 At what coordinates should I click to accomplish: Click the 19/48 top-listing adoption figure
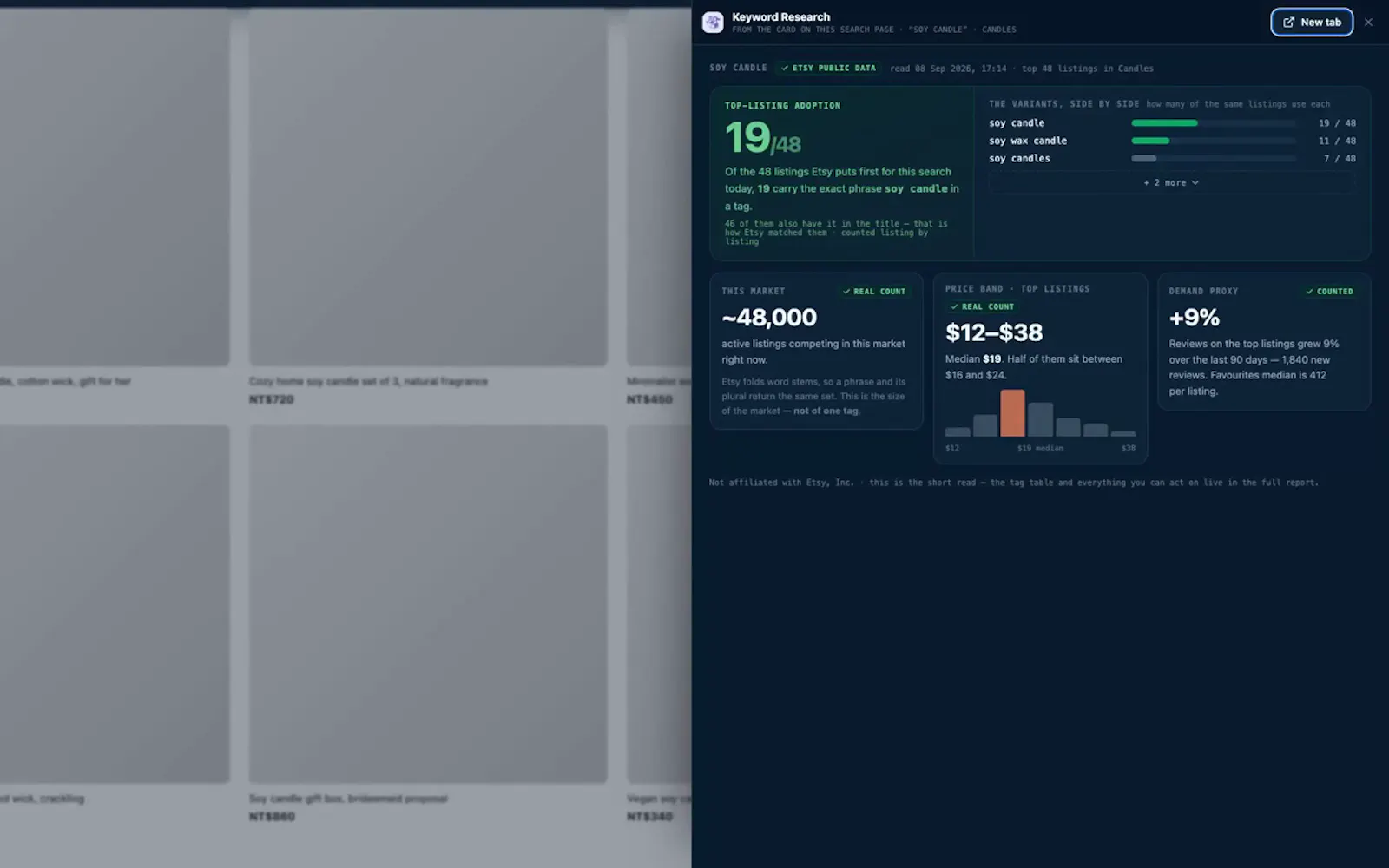tap(763, 138)
